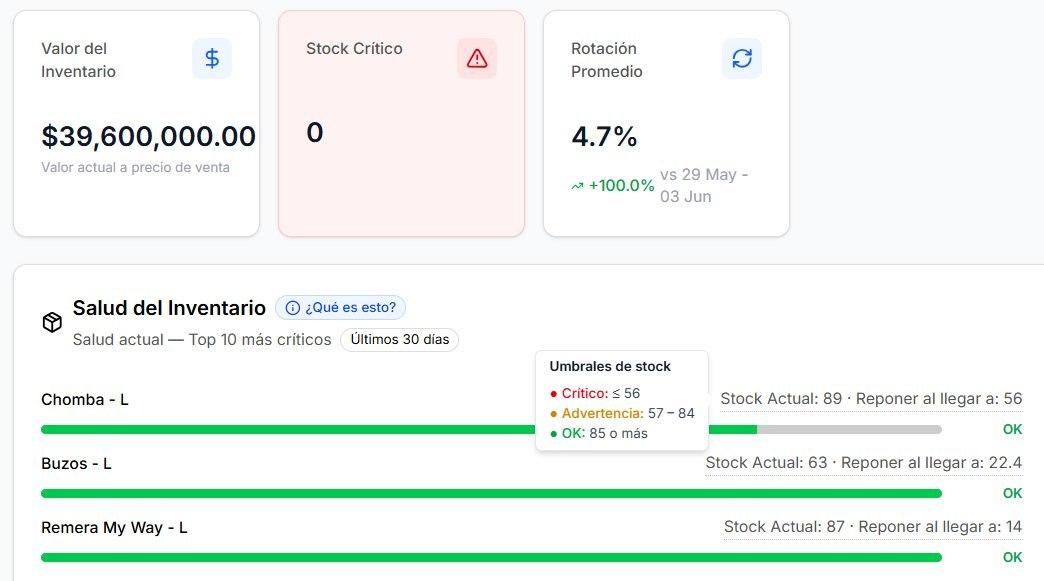Click the Valor del Inventario title
Image resolution: width=1044 pixels, height=581 pixels.
(79, 60)
